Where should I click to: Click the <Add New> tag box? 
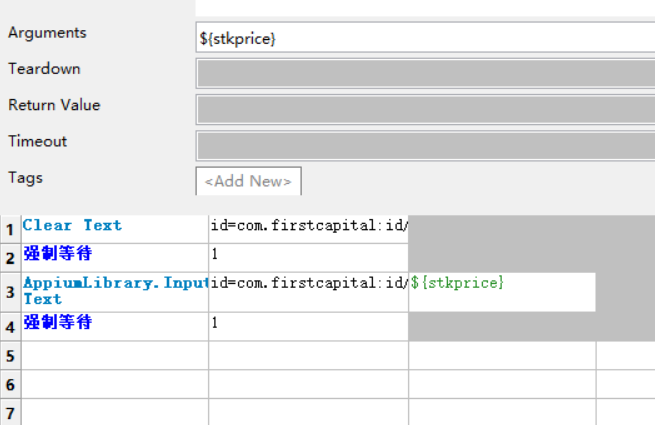[249, 181]
